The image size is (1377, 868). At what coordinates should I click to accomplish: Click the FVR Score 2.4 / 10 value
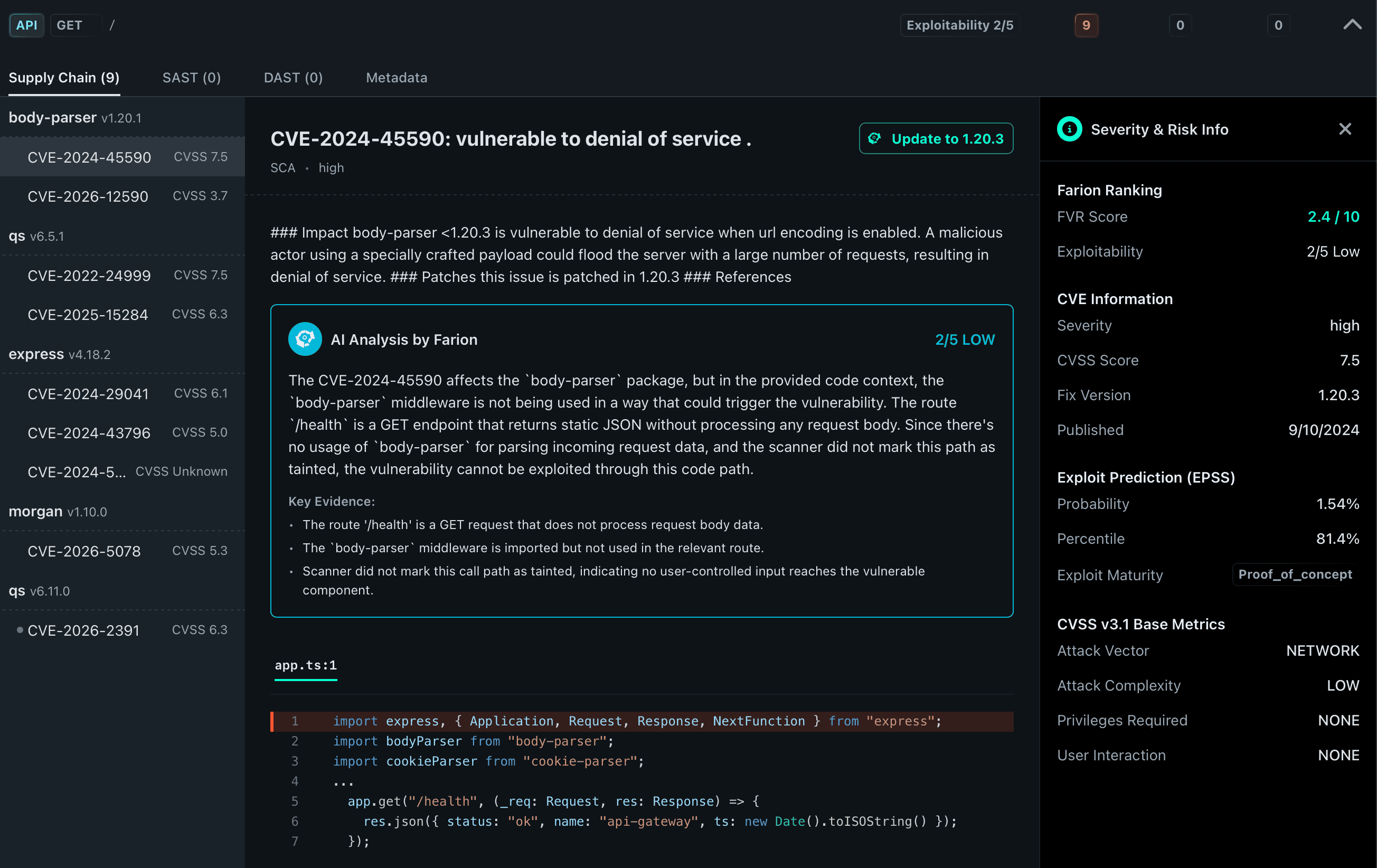click(x=1333, y=216)
